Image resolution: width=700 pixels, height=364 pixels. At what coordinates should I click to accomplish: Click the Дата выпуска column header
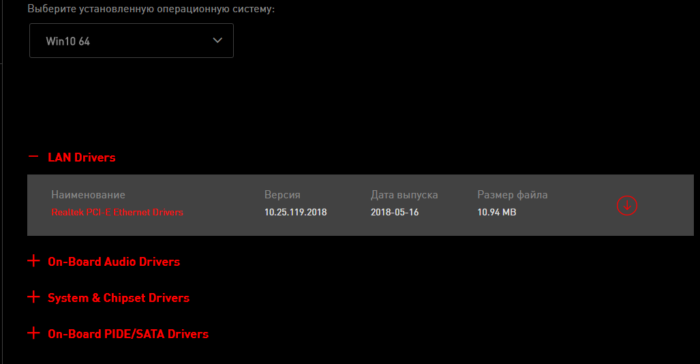click(404, 195)
